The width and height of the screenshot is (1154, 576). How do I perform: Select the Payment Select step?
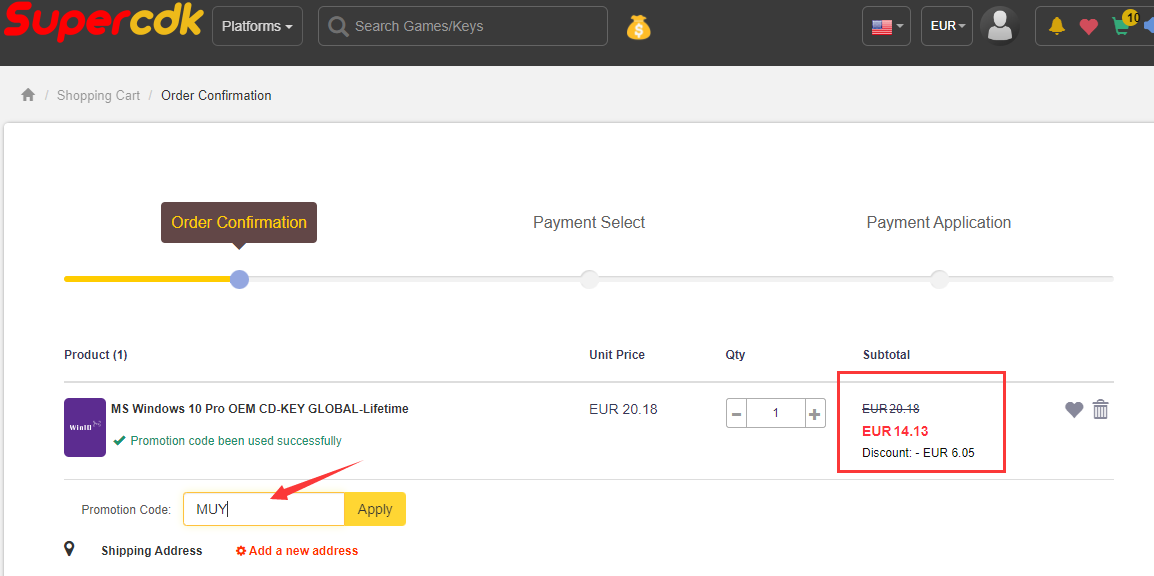tap(589, 222)
